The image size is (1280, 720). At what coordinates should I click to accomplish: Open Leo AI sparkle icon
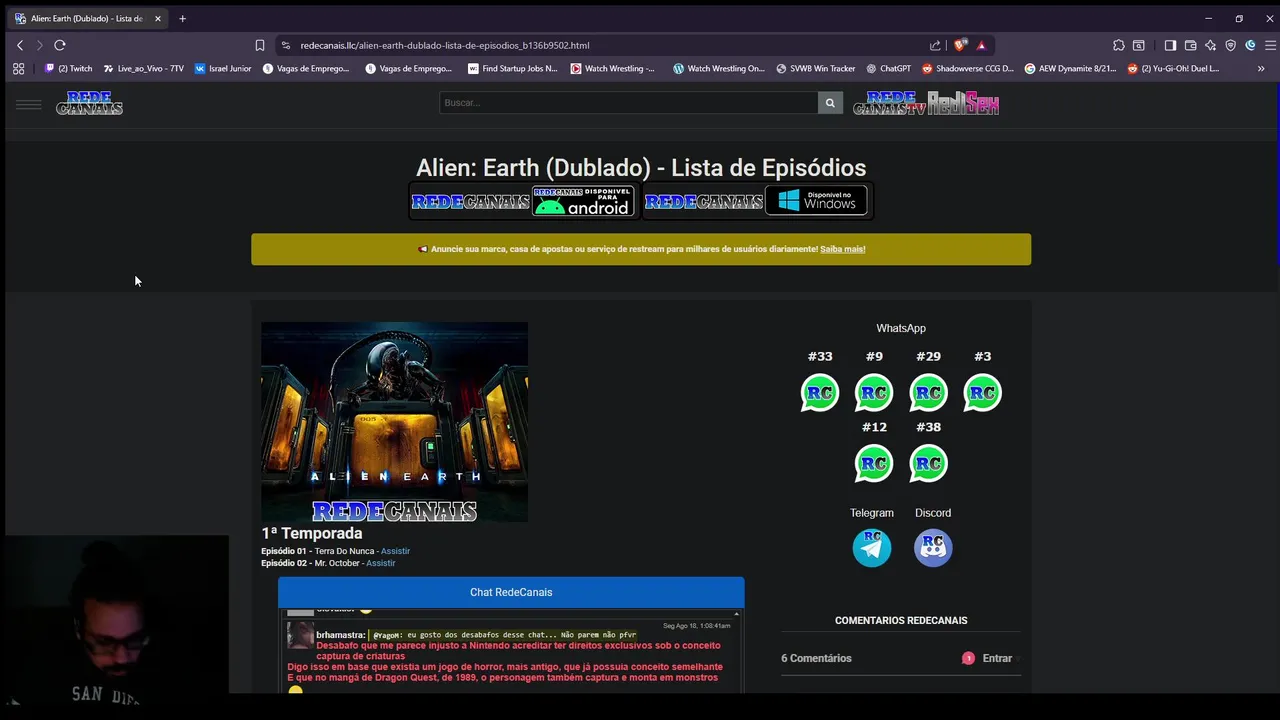coord(1210,45)
